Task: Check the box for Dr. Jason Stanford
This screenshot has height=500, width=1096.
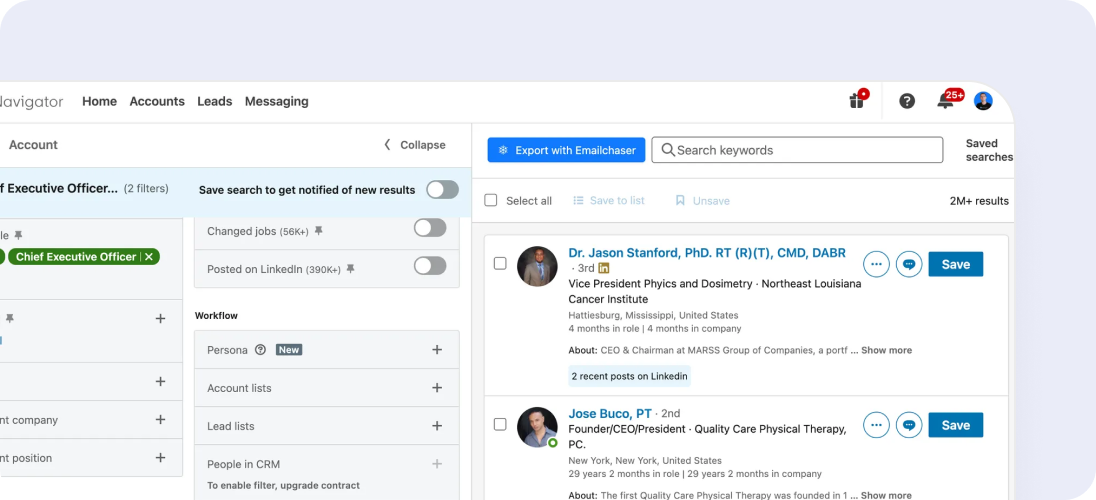Action: [500, 264]
